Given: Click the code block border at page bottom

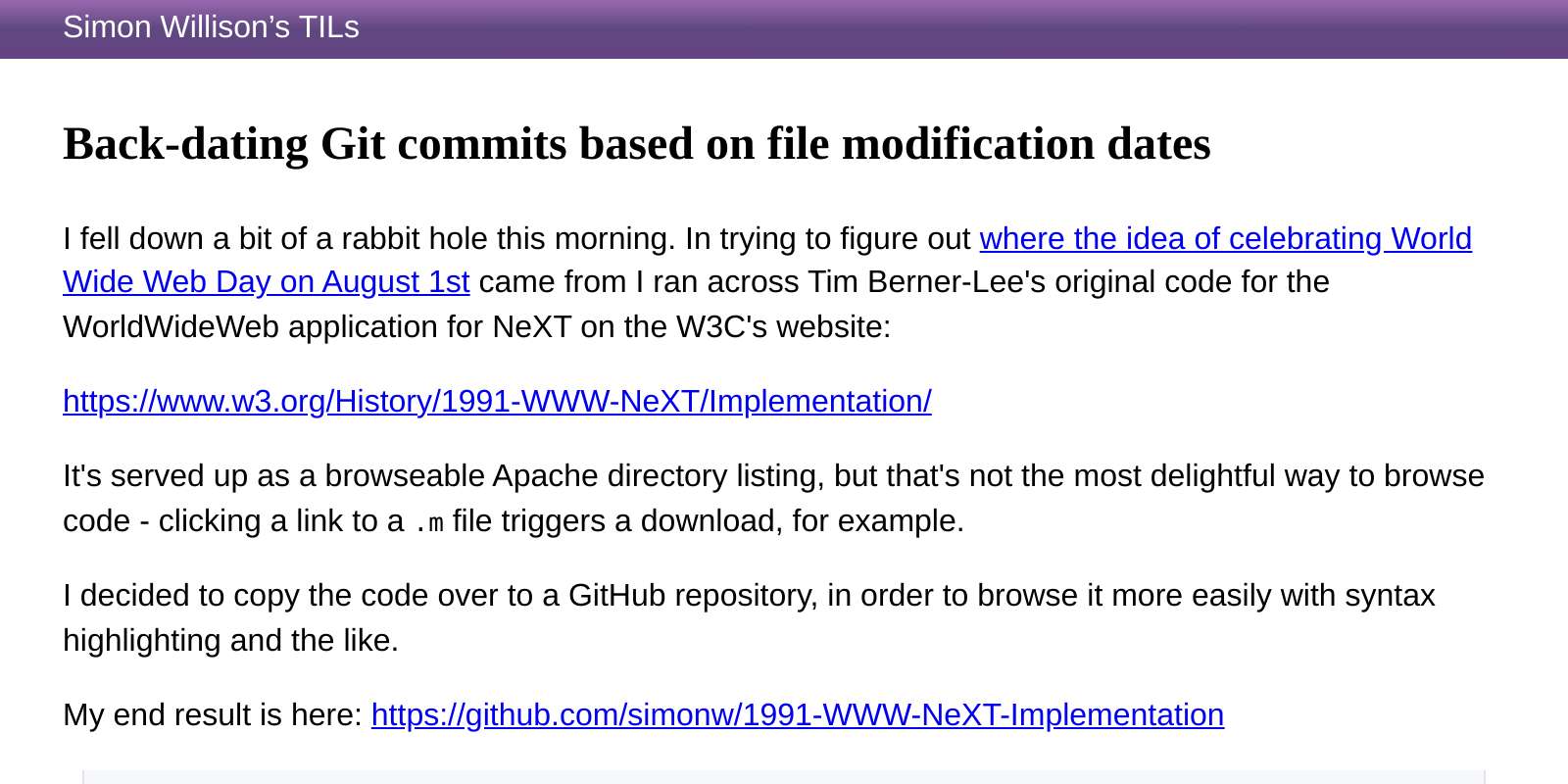Looking at the screenshot, I should click(x=784, y=777).
